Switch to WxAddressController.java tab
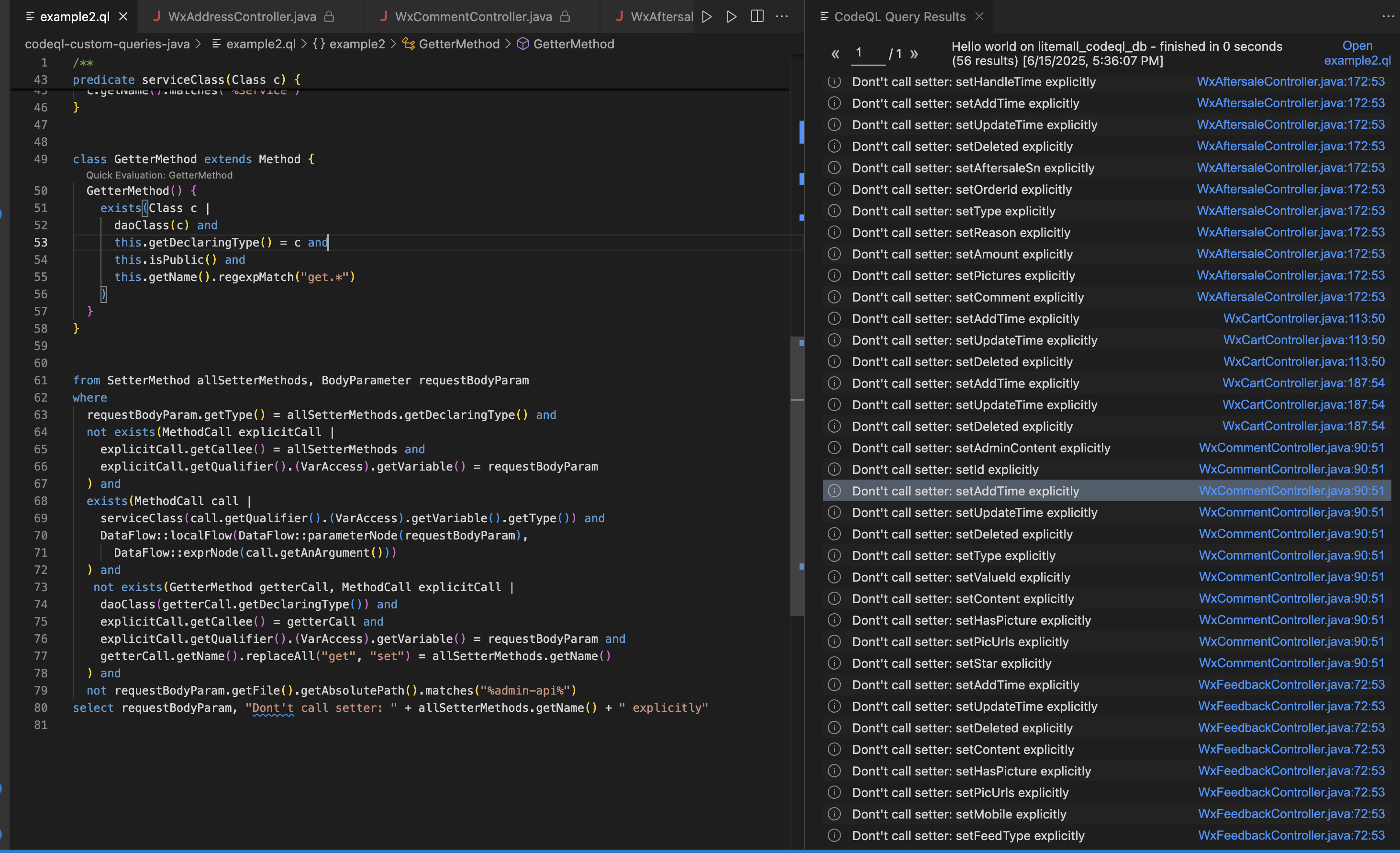This screenshot has height=853, width=1400. click(x=242, y=16)
